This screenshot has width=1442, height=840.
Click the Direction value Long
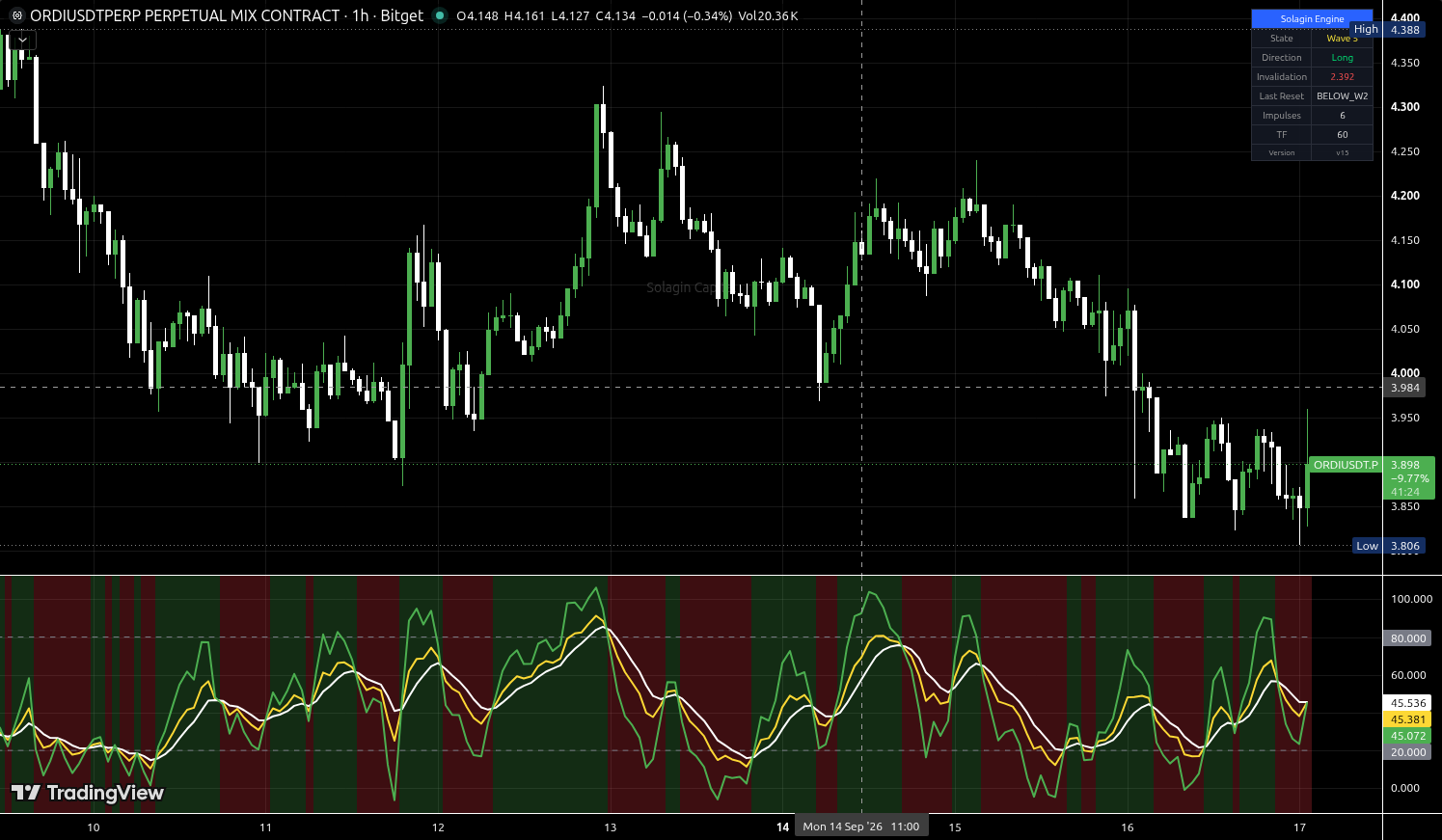tap(1343, 58)
